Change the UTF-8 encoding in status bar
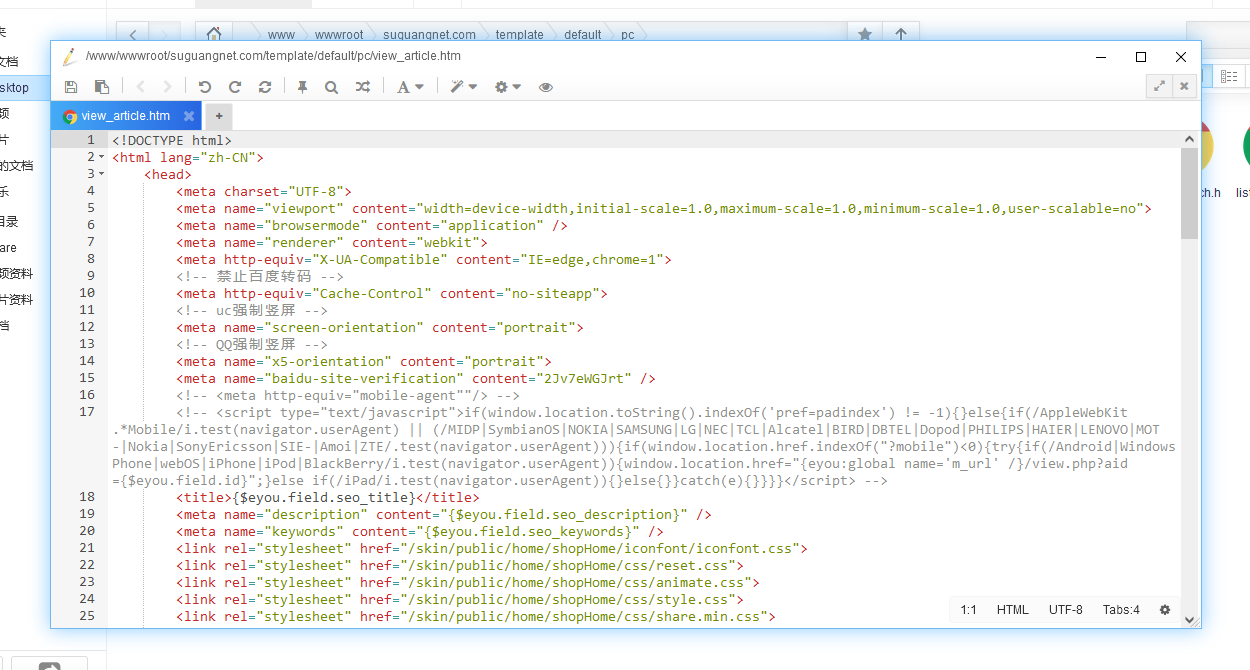This screenshot has width=1250, height=670. [x=1066, y=609]
